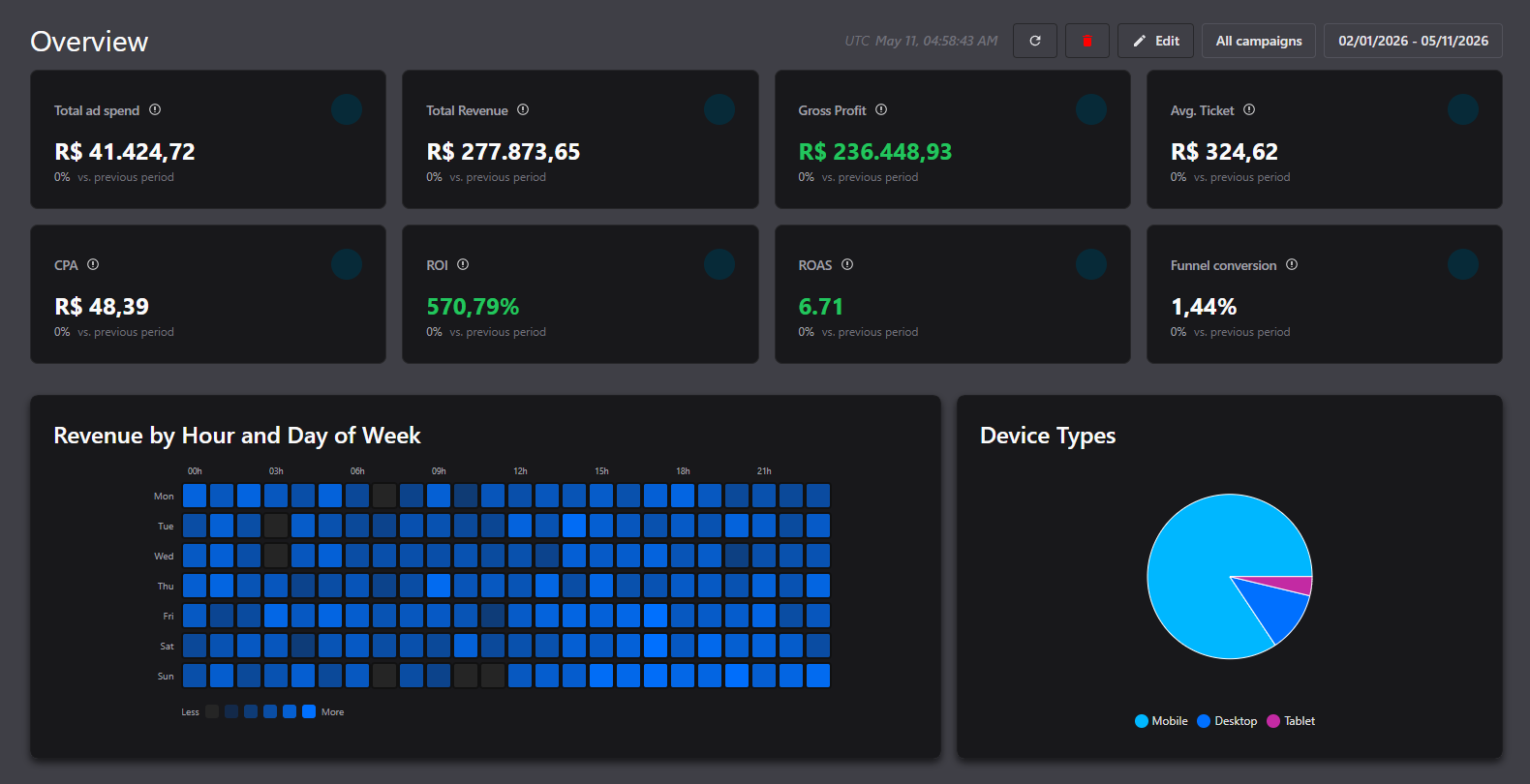Image resolution: width=1530 pixels, height=784 pixels.
Task: Toggle the Tablet legend item
Action: [x=1291, y=721]
